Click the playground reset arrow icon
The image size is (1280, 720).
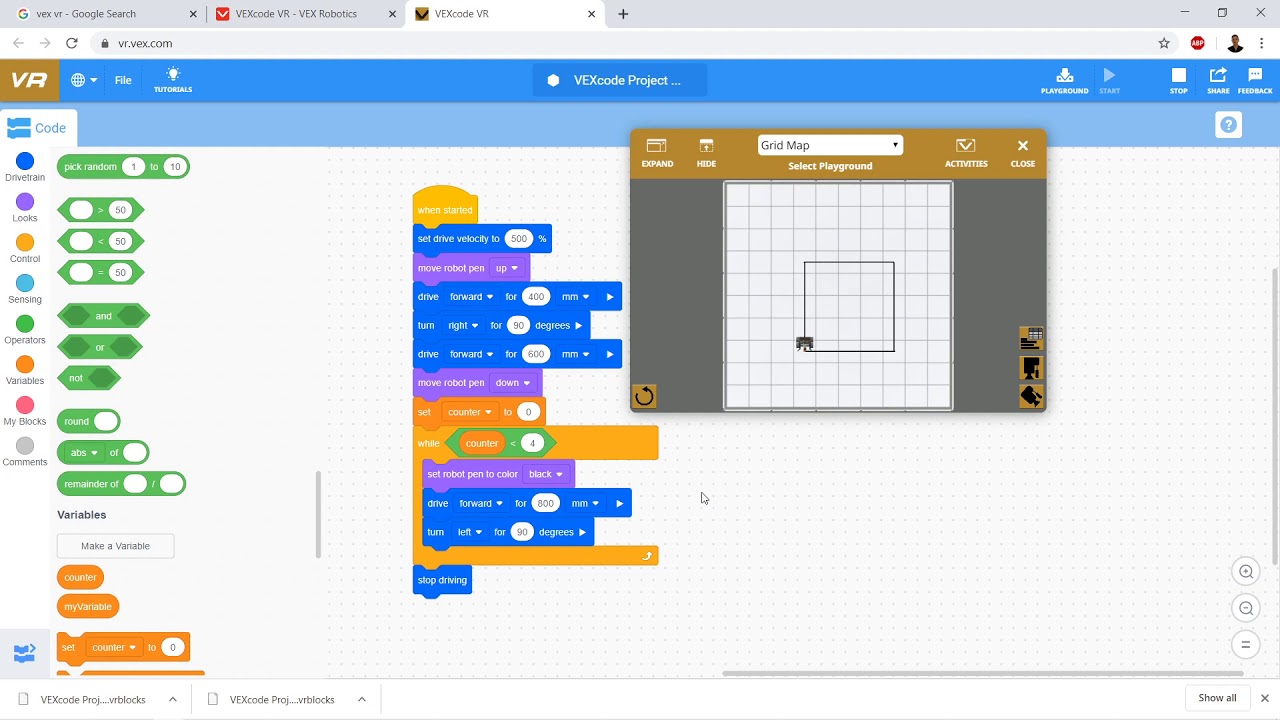coord(644,397)
